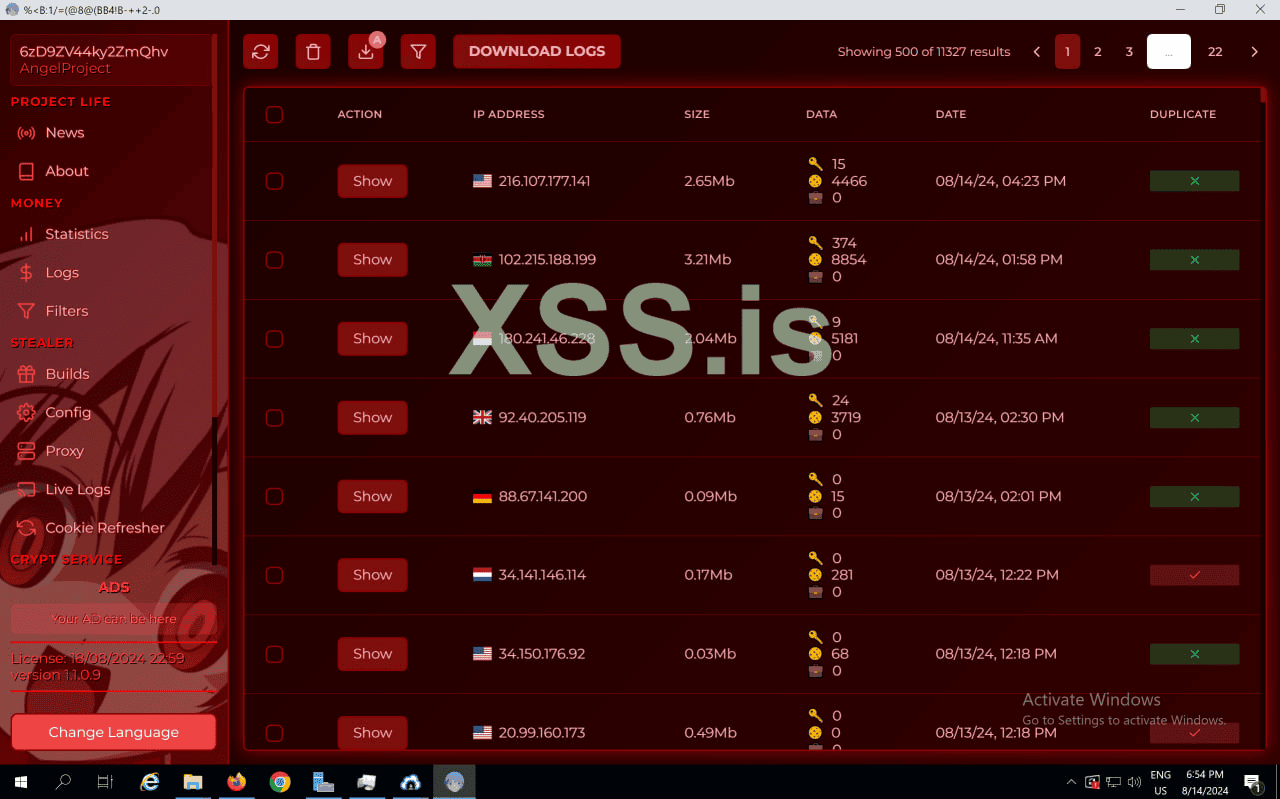Screen dimensions: 1280x799
Task: Select page 3 in pagination
Action: point(1129,52)
